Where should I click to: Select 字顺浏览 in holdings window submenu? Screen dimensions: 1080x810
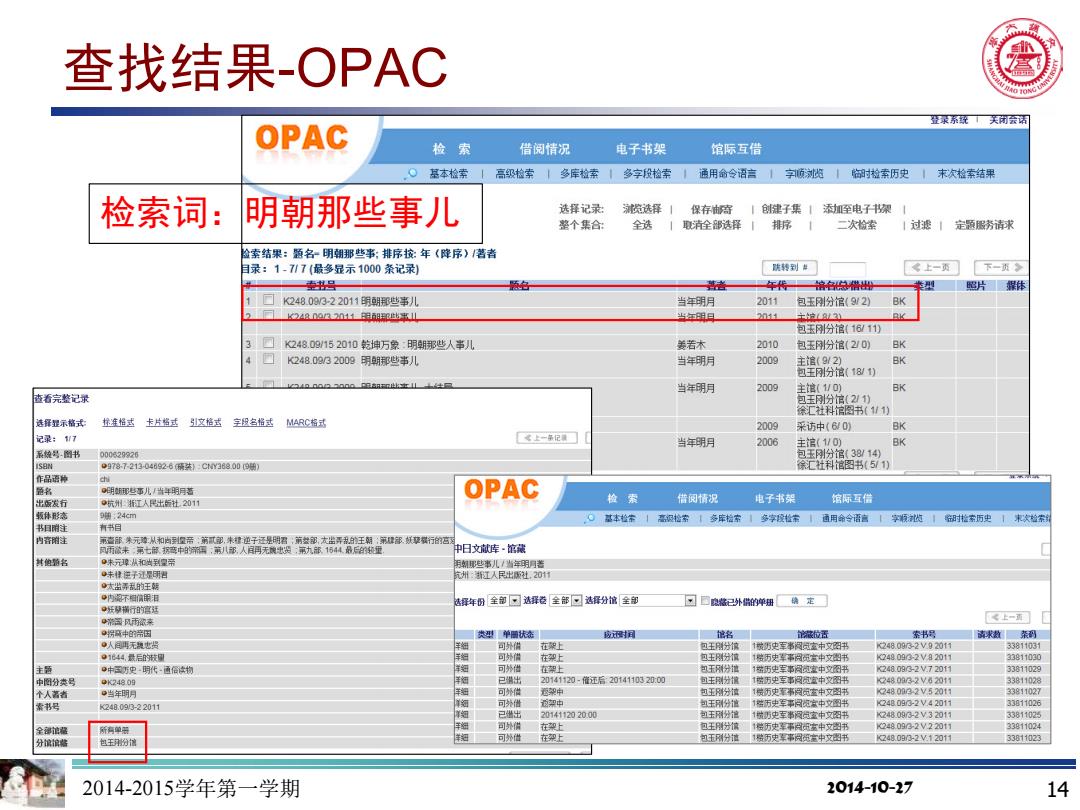coord(907,518)
